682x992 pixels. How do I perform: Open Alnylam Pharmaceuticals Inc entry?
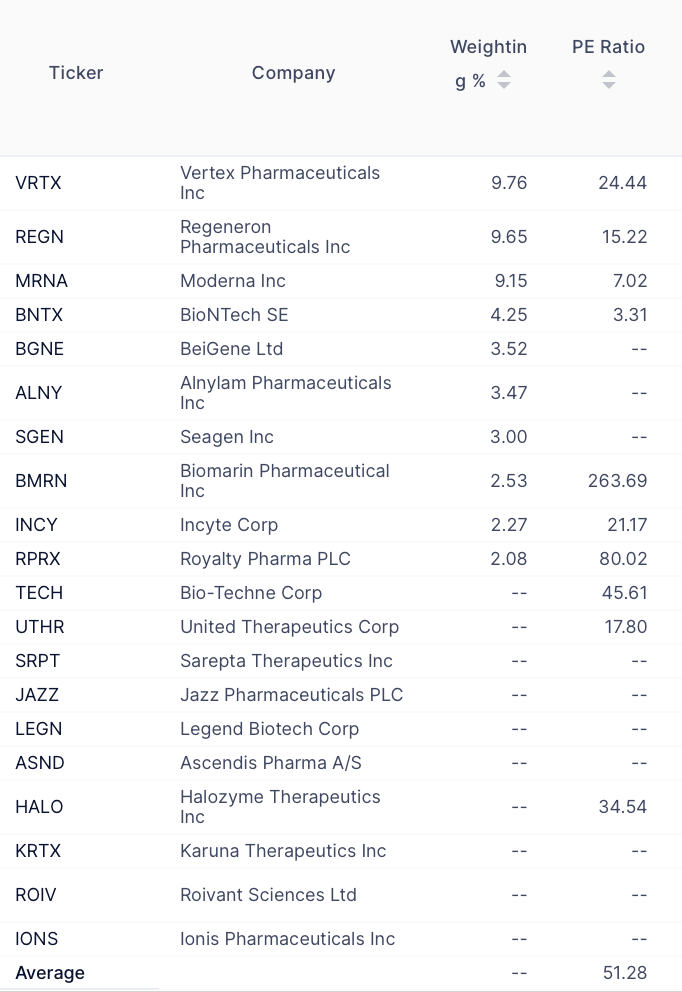(285, 393)
